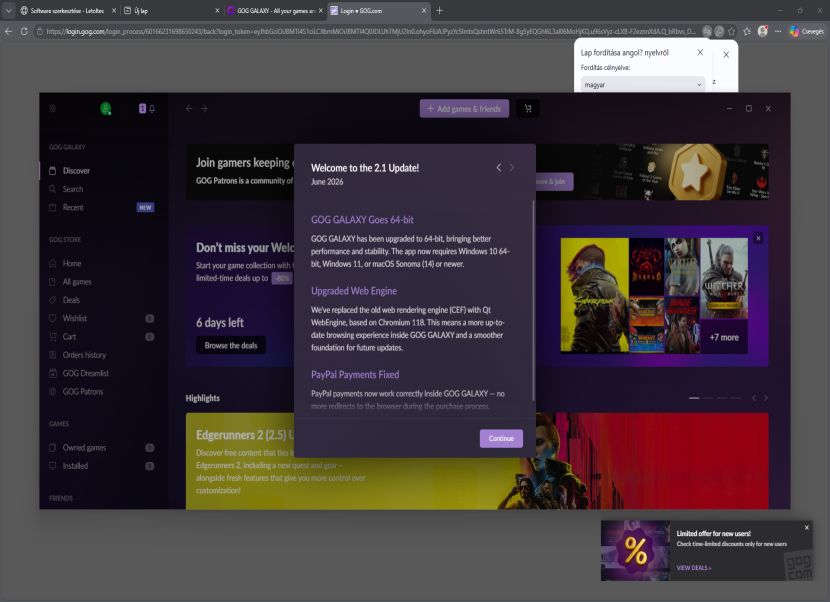Viewport: 830px width, 602px height.
Task: Open the tab list chevron
Action: click(x=8, y=11)
